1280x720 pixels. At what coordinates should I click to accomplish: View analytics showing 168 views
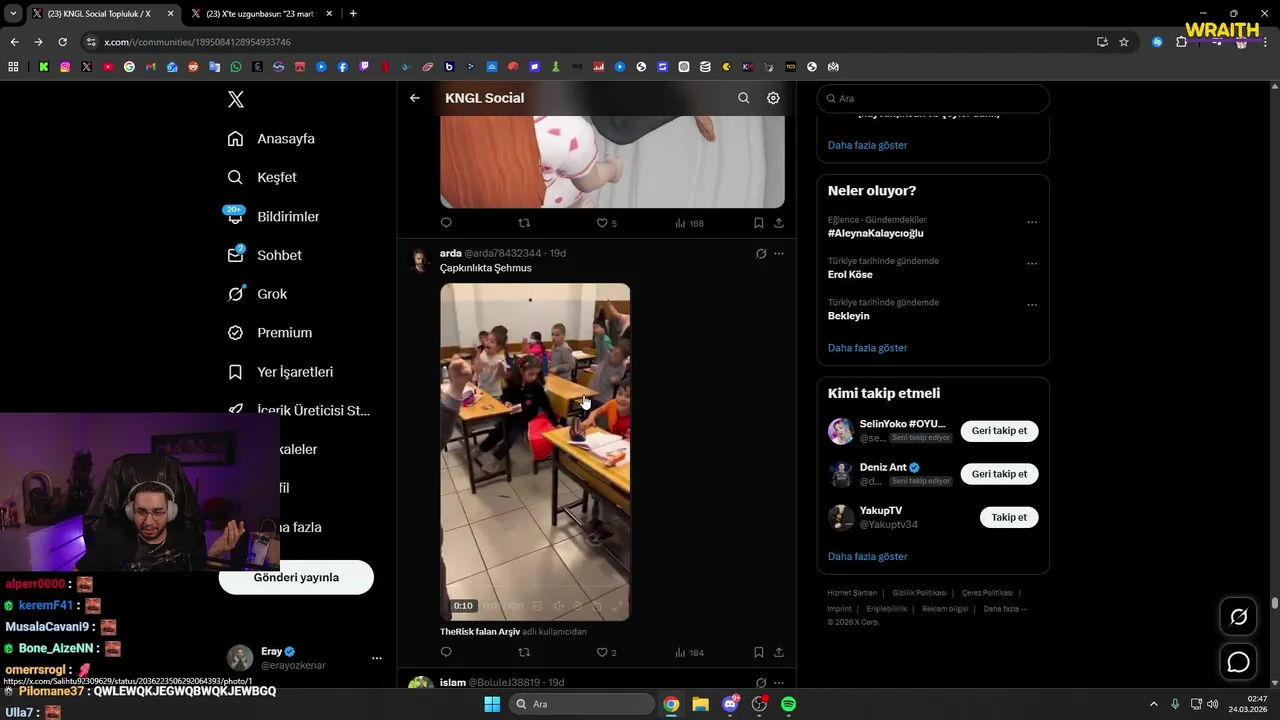coord(689,223)
